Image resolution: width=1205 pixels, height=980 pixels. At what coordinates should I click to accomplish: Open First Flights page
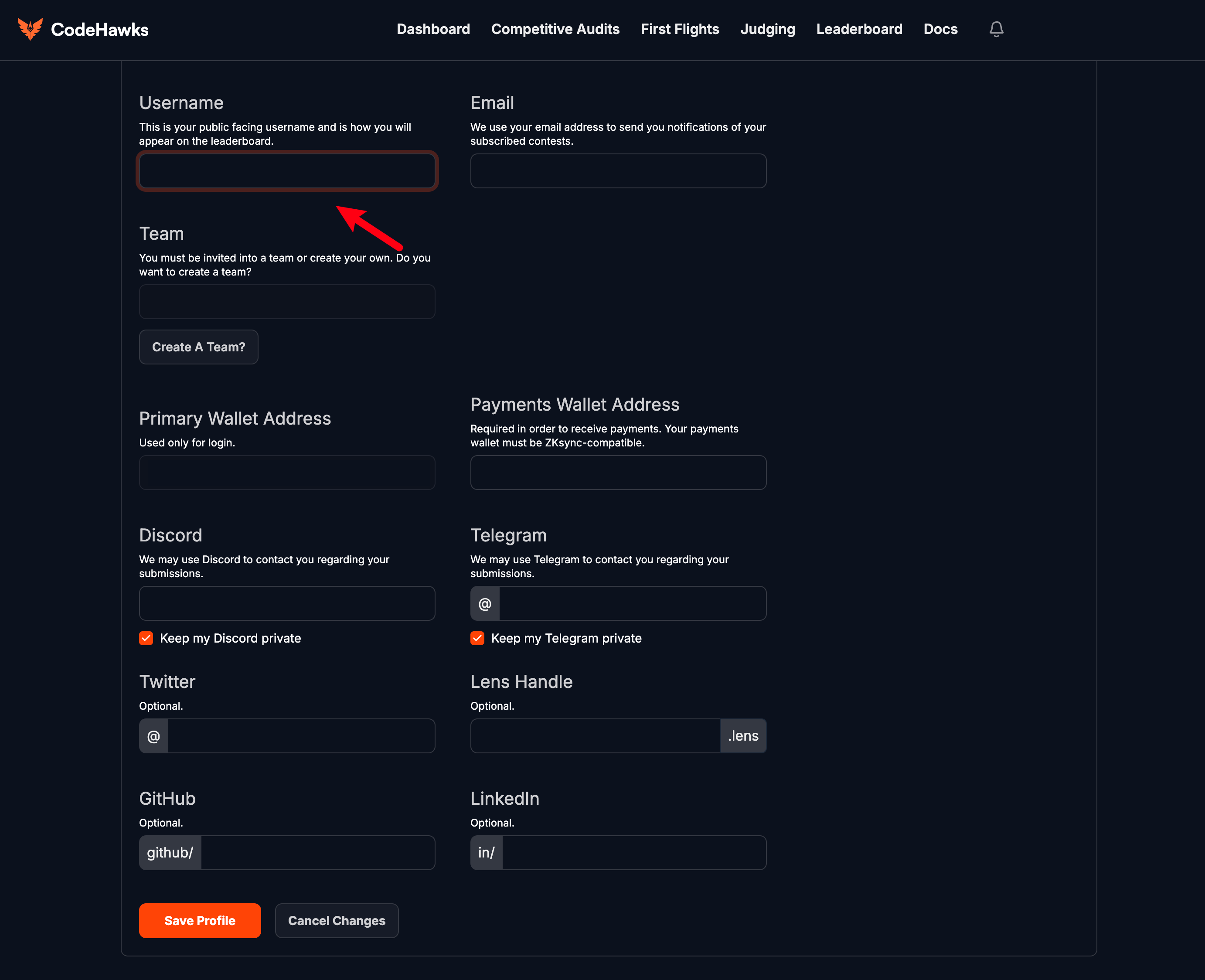[680, 29]
